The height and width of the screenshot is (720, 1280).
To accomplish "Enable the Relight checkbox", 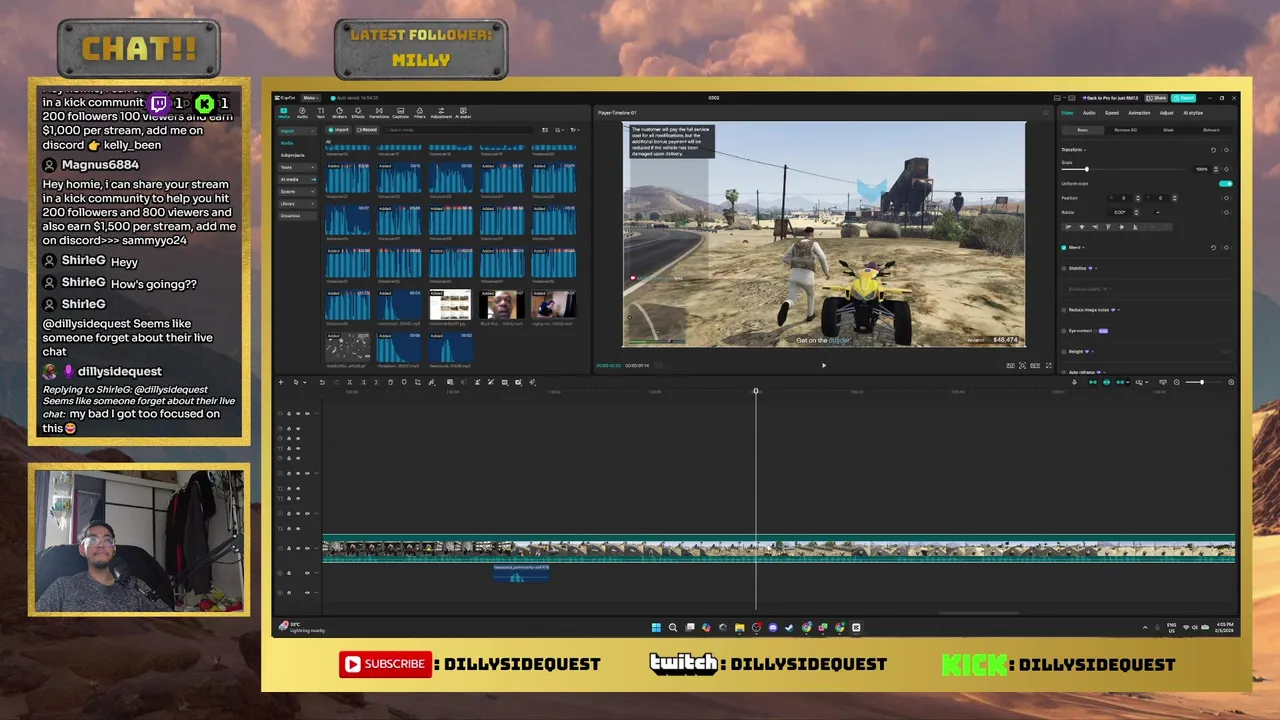I will coord(1064,352).
